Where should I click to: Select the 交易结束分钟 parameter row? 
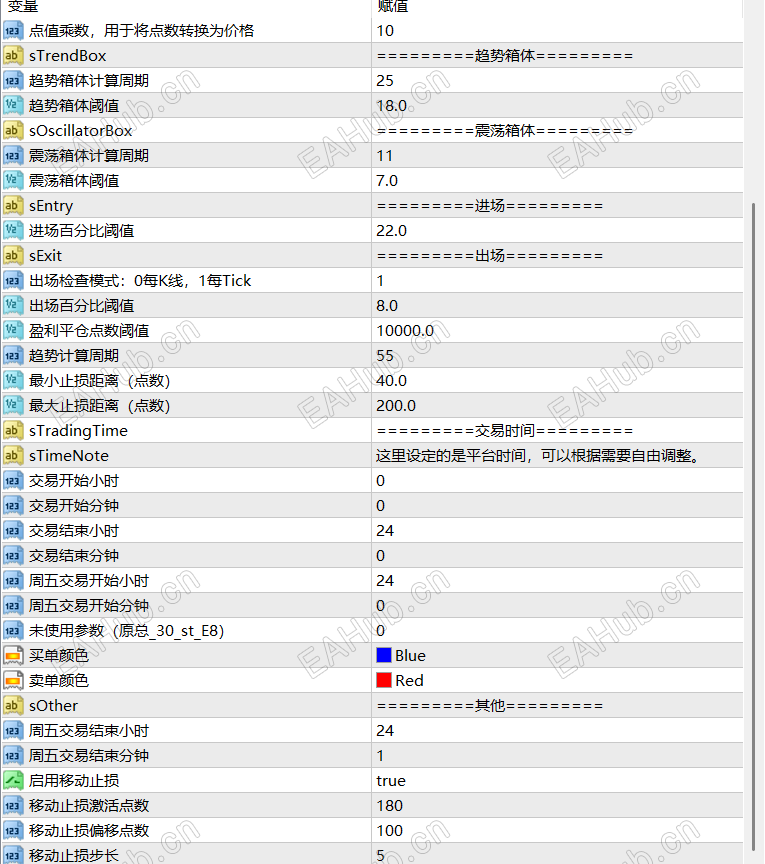click(372, 555)
